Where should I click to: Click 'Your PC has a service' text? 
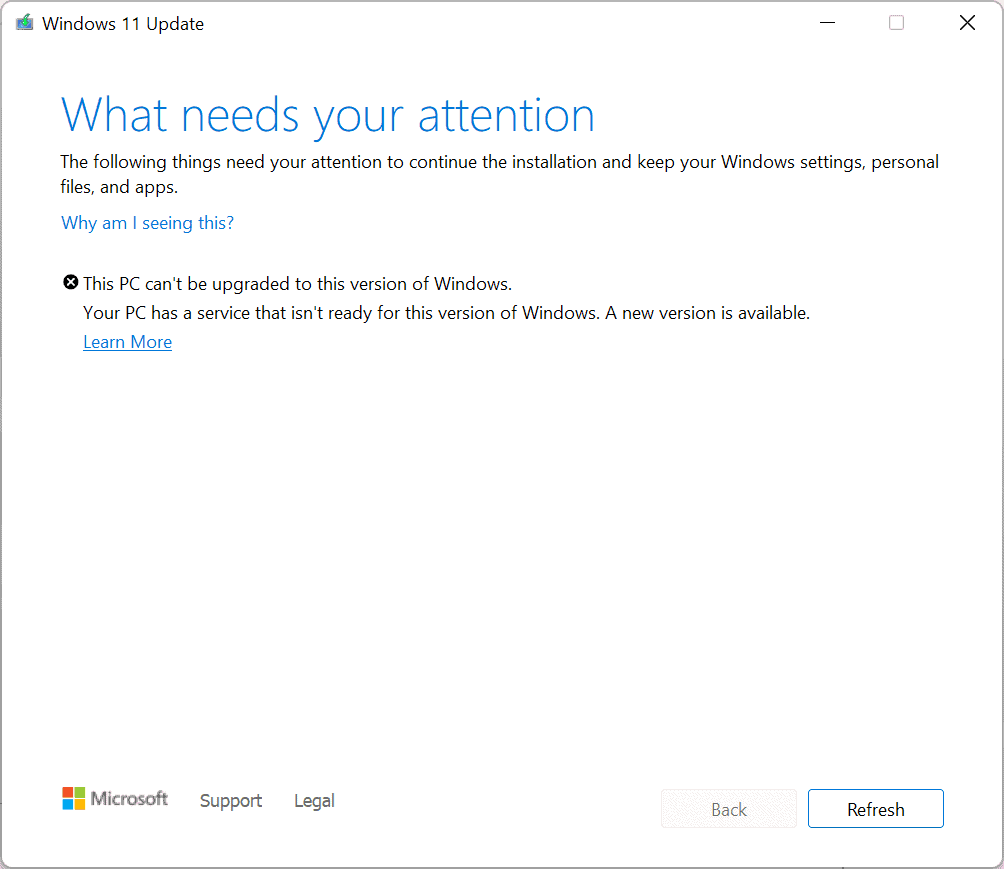coord(446,313)
